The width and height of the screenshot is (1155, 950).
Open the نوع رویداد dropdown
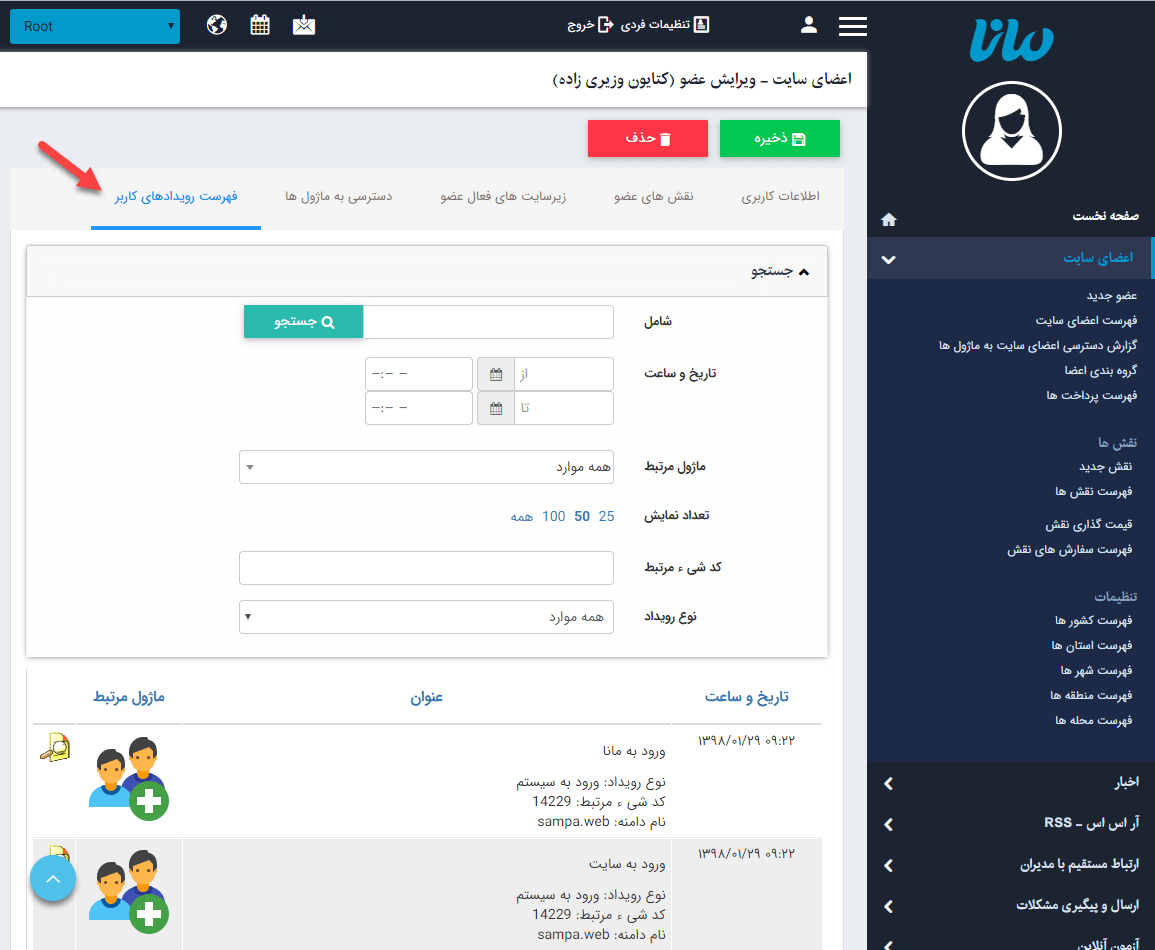[x=426, y=617]
